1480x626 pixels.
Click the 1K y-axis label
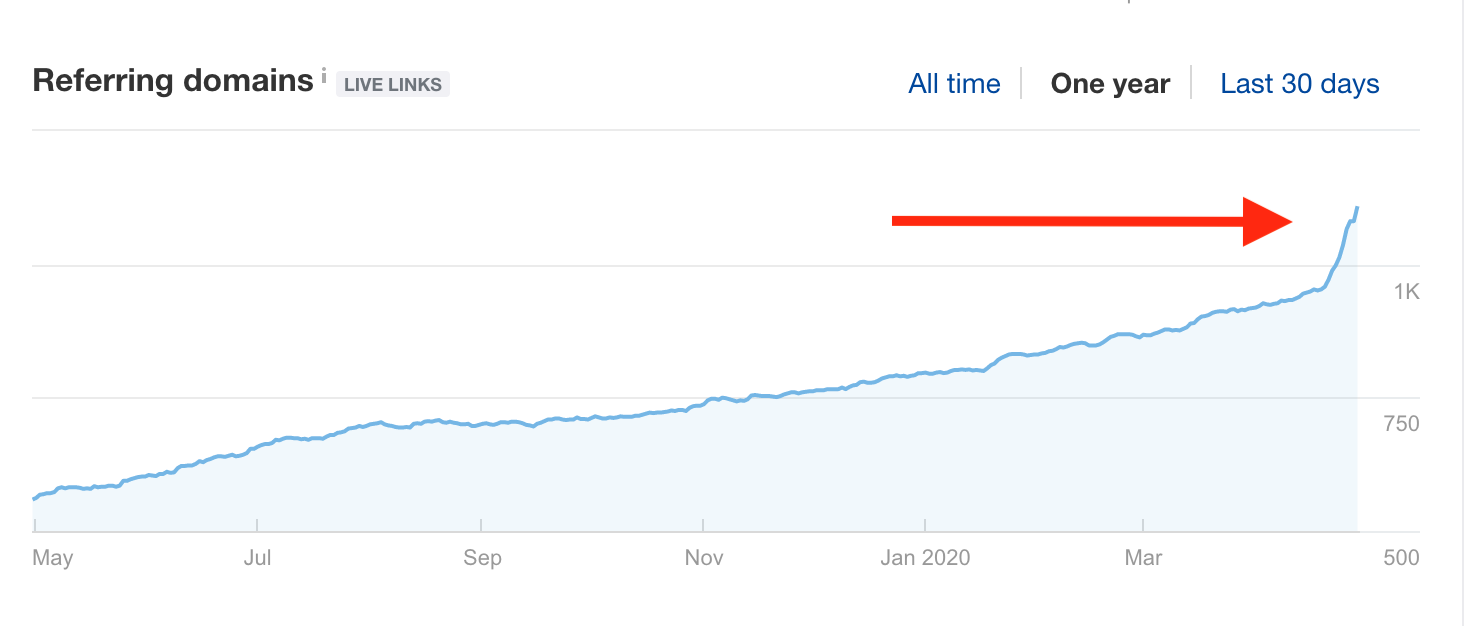[x=1406, y=291]
